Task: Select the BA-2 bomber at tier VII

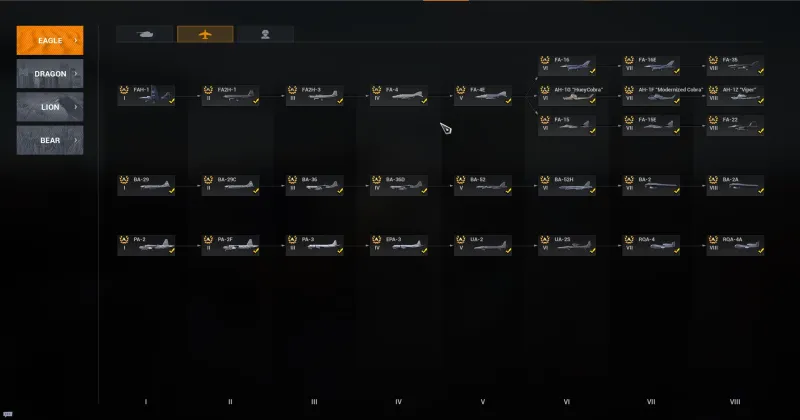Action: 651,185
